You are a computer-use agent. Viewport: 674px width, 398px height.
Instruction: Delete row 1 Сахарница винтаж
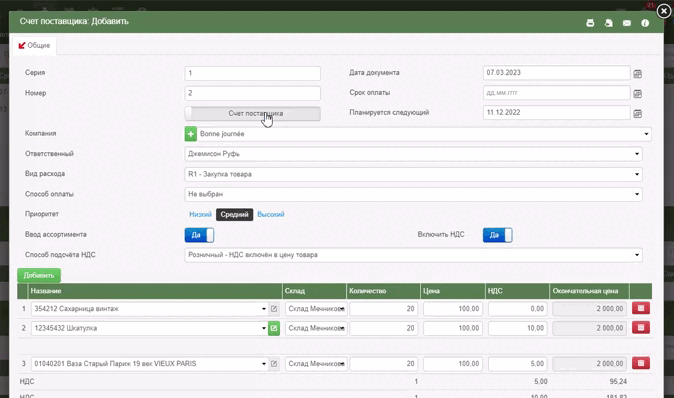pos(640,308)
